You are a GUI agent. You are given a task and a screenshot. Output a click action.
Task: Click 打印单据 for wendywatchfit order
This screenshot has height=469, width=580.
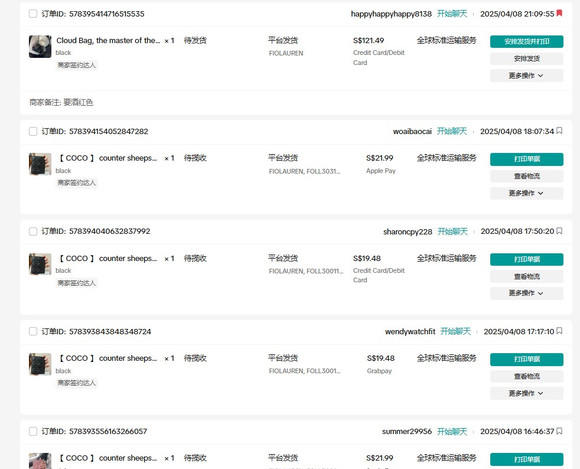(526, 360)
